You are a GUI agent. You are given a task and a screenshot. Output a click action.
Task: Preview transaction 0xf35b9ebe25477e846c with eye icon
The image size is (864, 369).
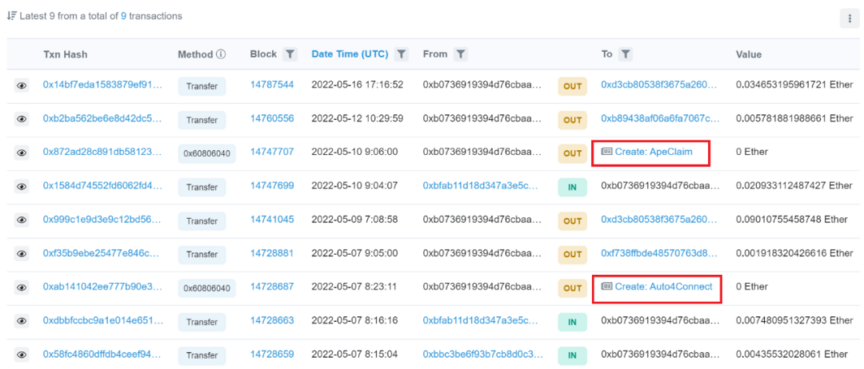pos(21,253)
